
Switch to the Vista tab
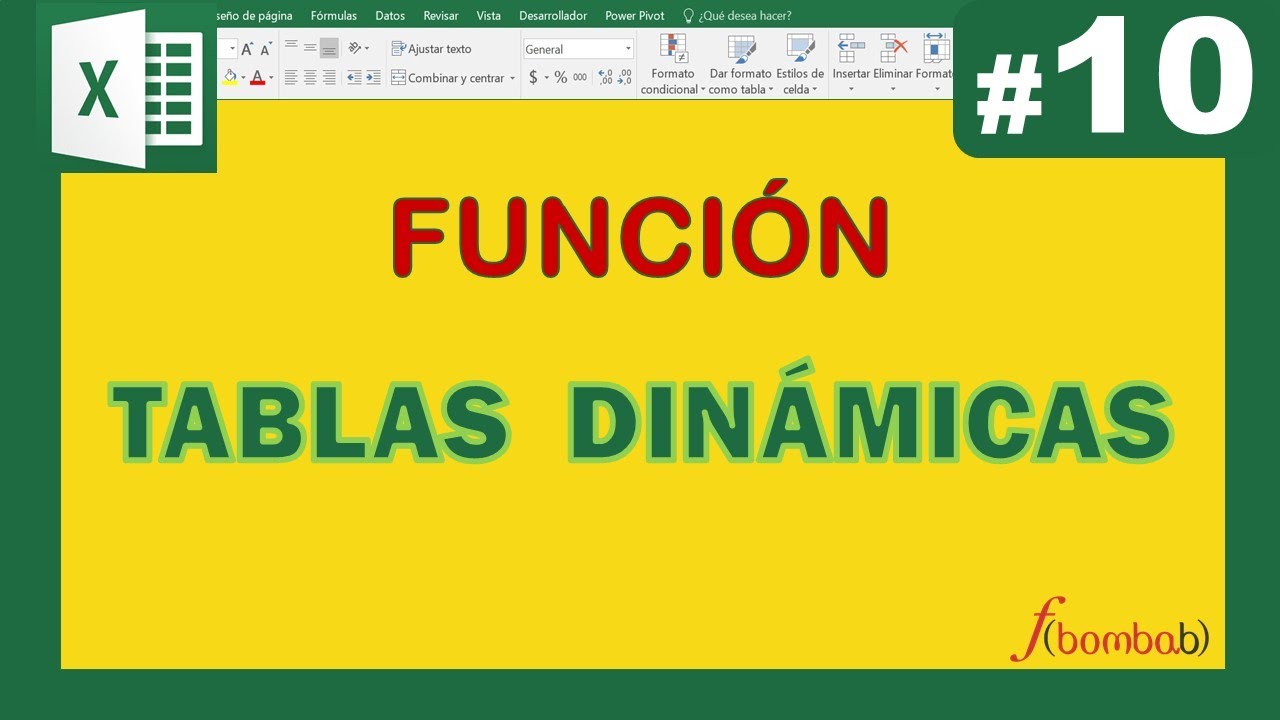[x=489, y=16]
